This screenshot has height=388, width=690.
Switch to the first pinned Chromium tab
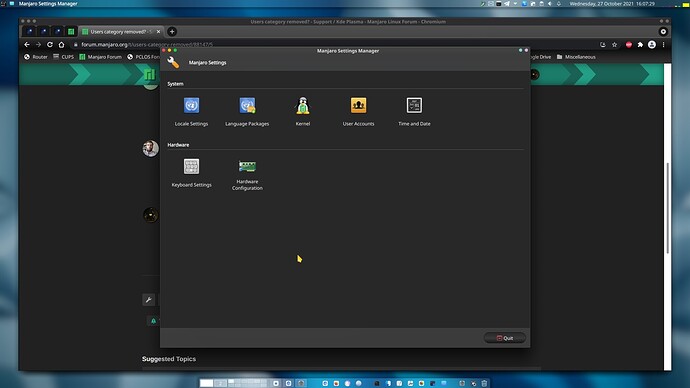point(30,32)
